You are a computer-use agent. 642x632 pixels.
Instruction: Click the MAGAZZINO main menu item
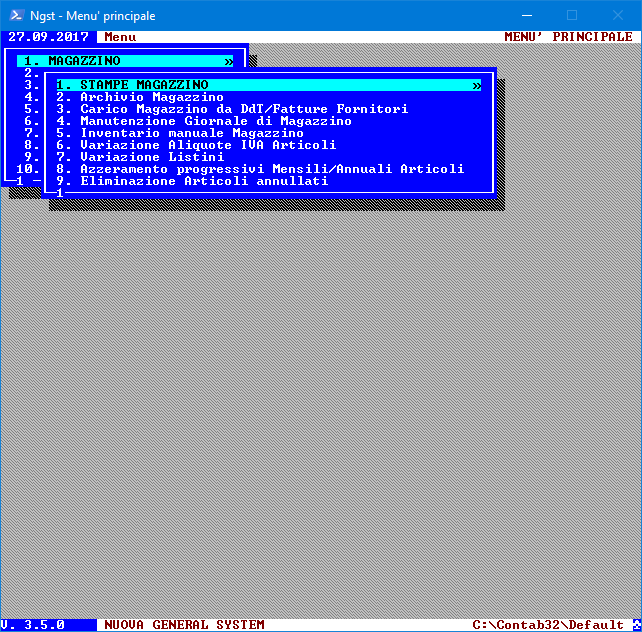point(84,61)
